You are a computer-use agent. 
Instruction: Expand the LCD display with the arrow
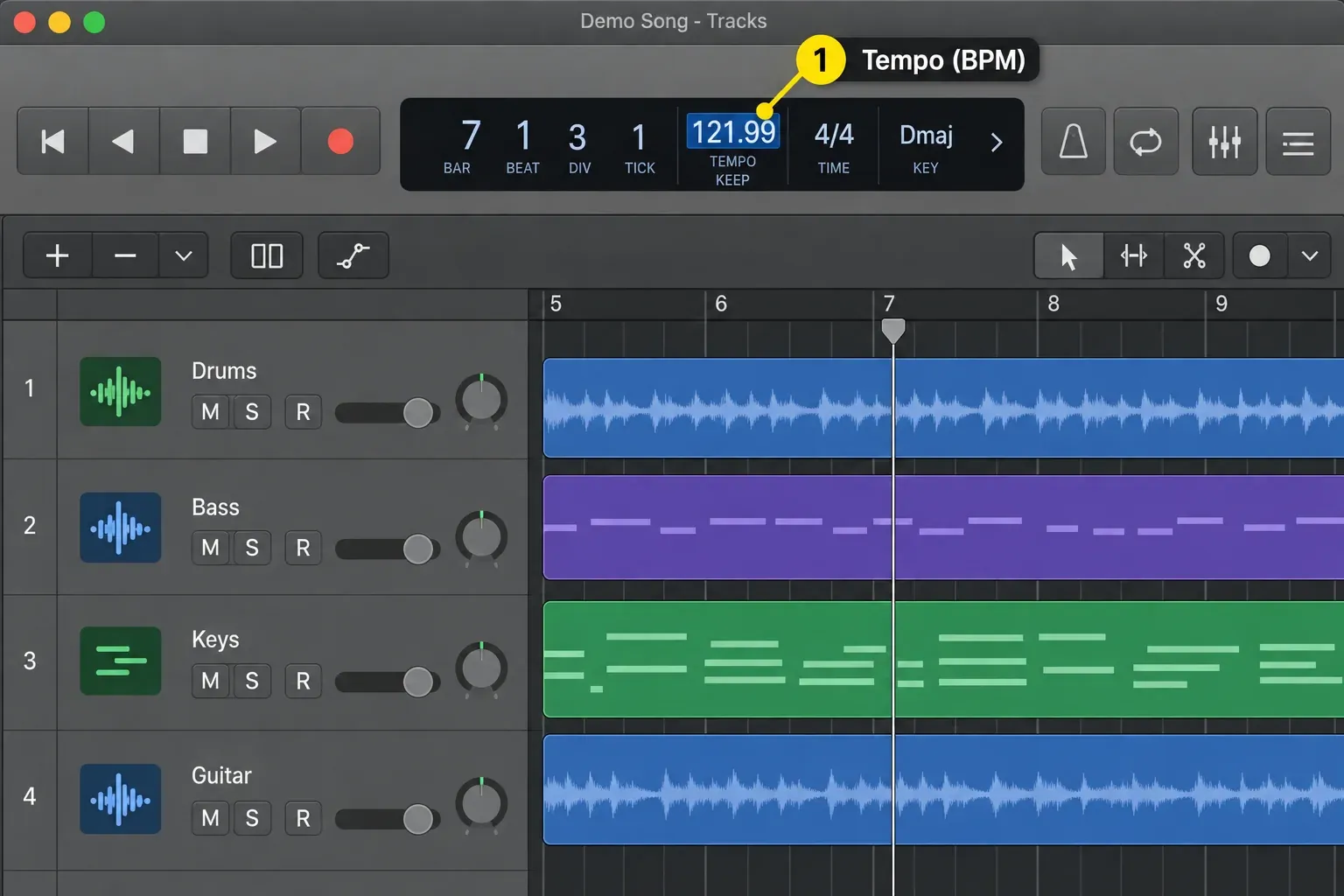pos(996,143)
